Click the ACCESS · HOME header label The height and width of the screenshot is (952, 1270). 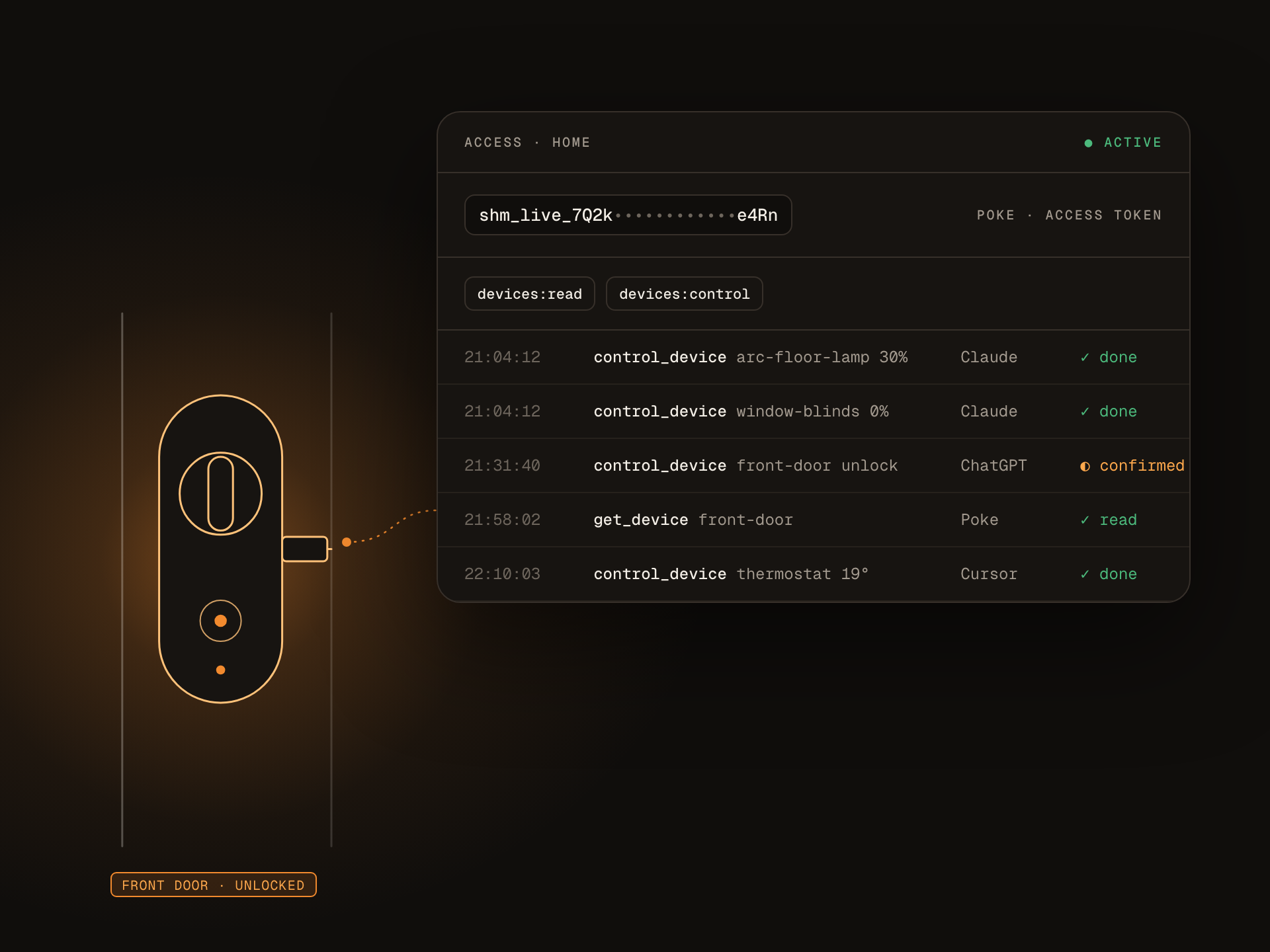(527, 143)
